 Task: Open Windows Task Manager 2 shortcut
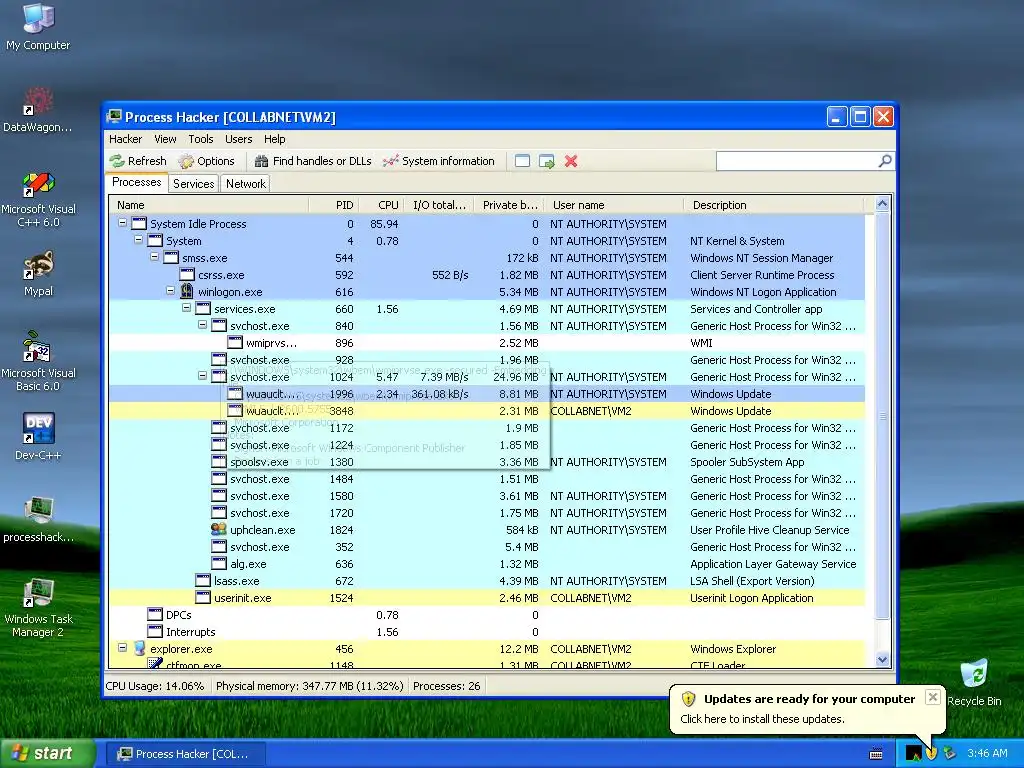38,609
